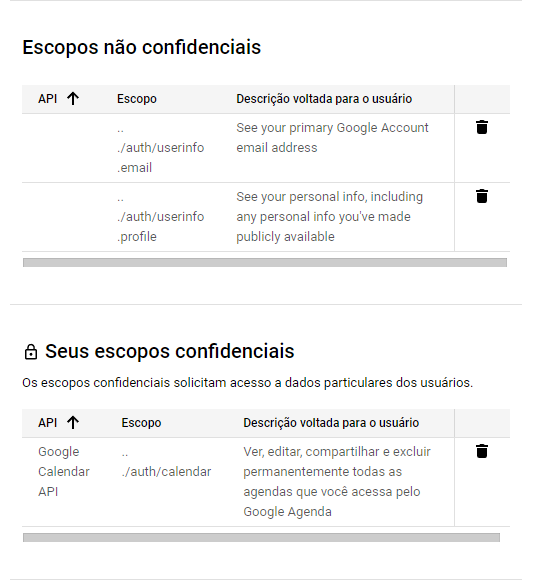Select Escopo column header in non-confidential table
The width and height of the screenshot is (536, 588).
coord(137,99)
